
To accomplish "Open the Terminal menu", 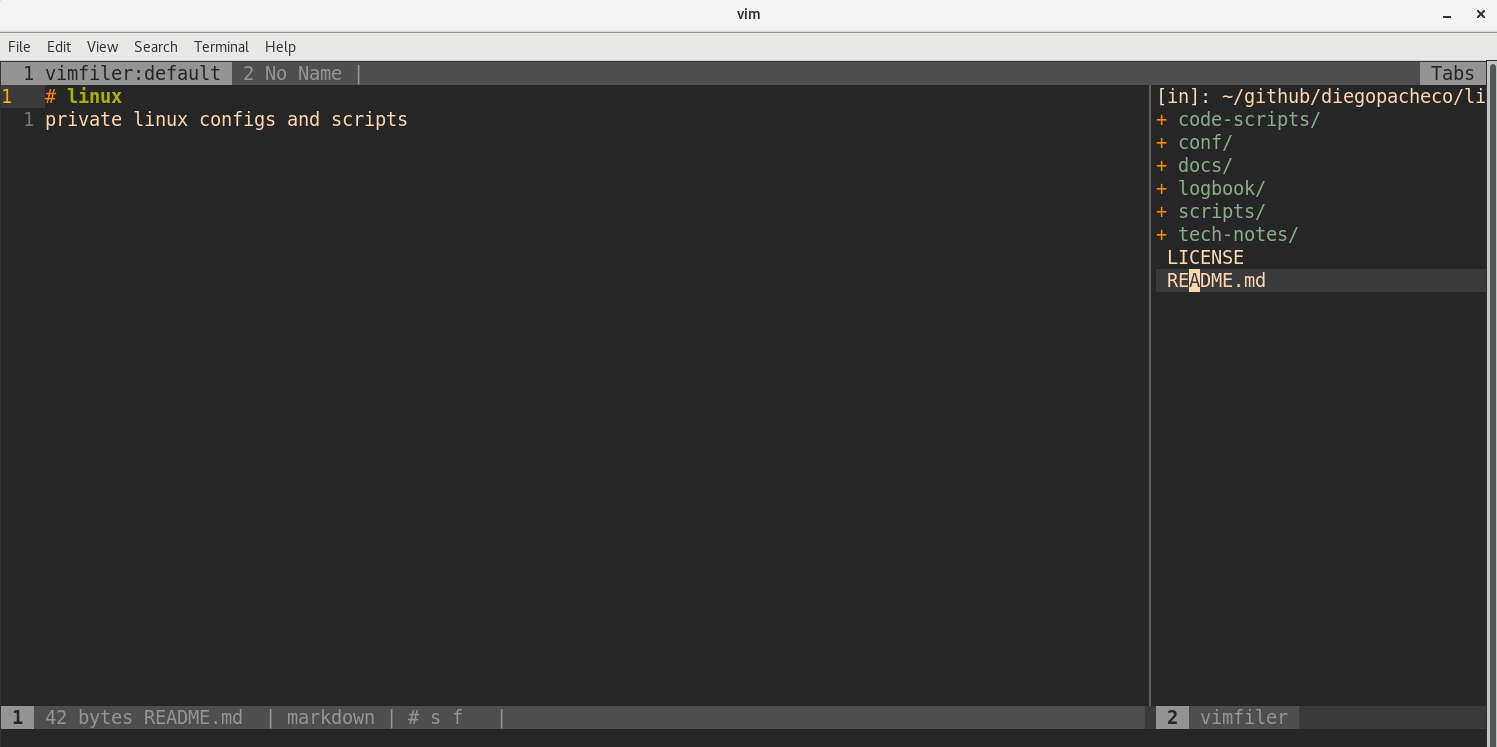I will pyautogui.click(x=221, y=47).
